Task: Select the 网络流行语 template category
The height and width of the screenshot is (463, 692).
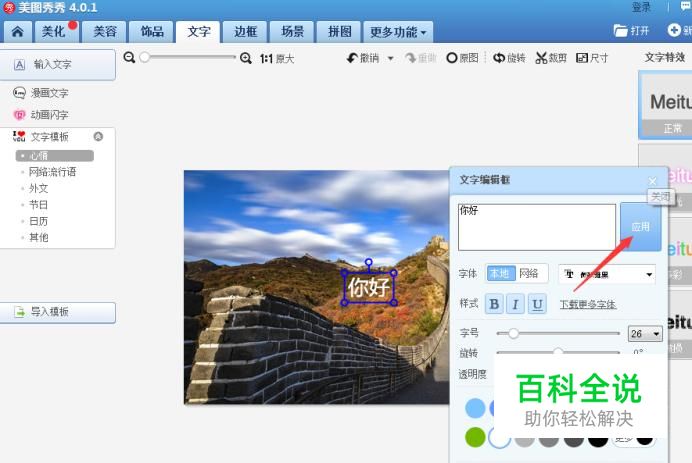Action: point(52,172)
